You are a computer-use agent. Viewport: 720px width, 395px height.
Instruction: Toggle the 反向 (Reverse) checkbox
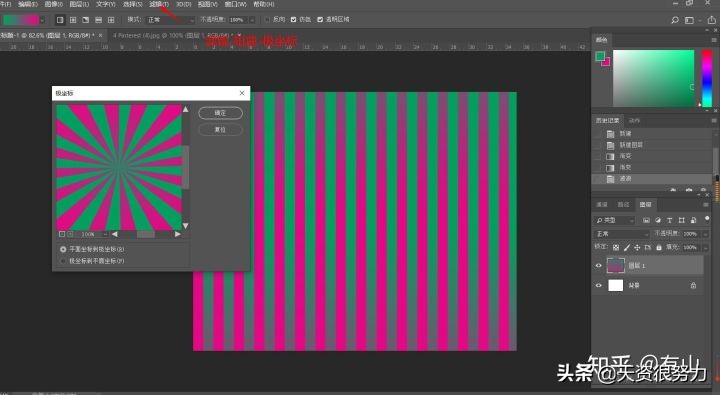[x=268, y=20]
